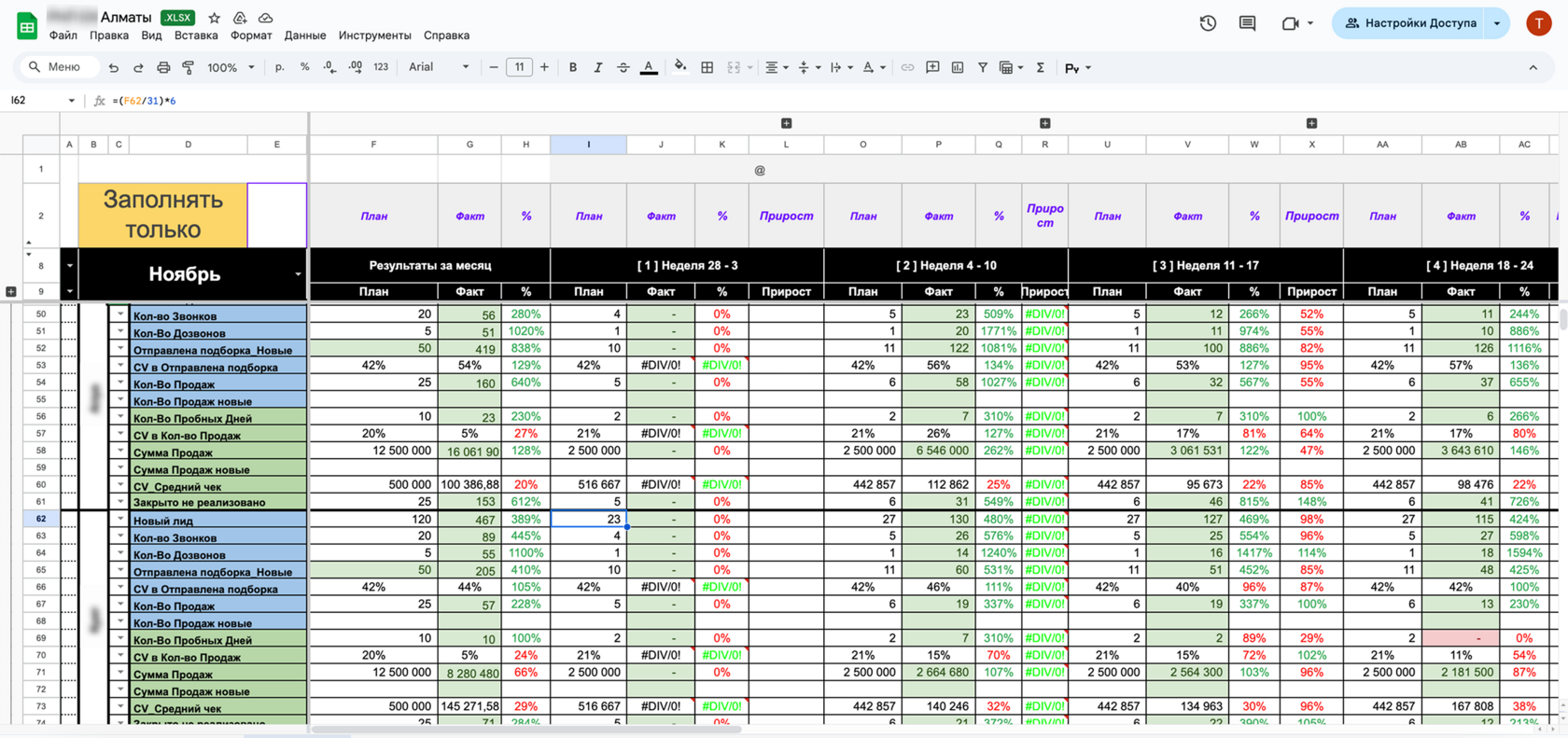Click the print icon in toolbar
Viewport: 1568px width, 738px height.
(163, 67)
